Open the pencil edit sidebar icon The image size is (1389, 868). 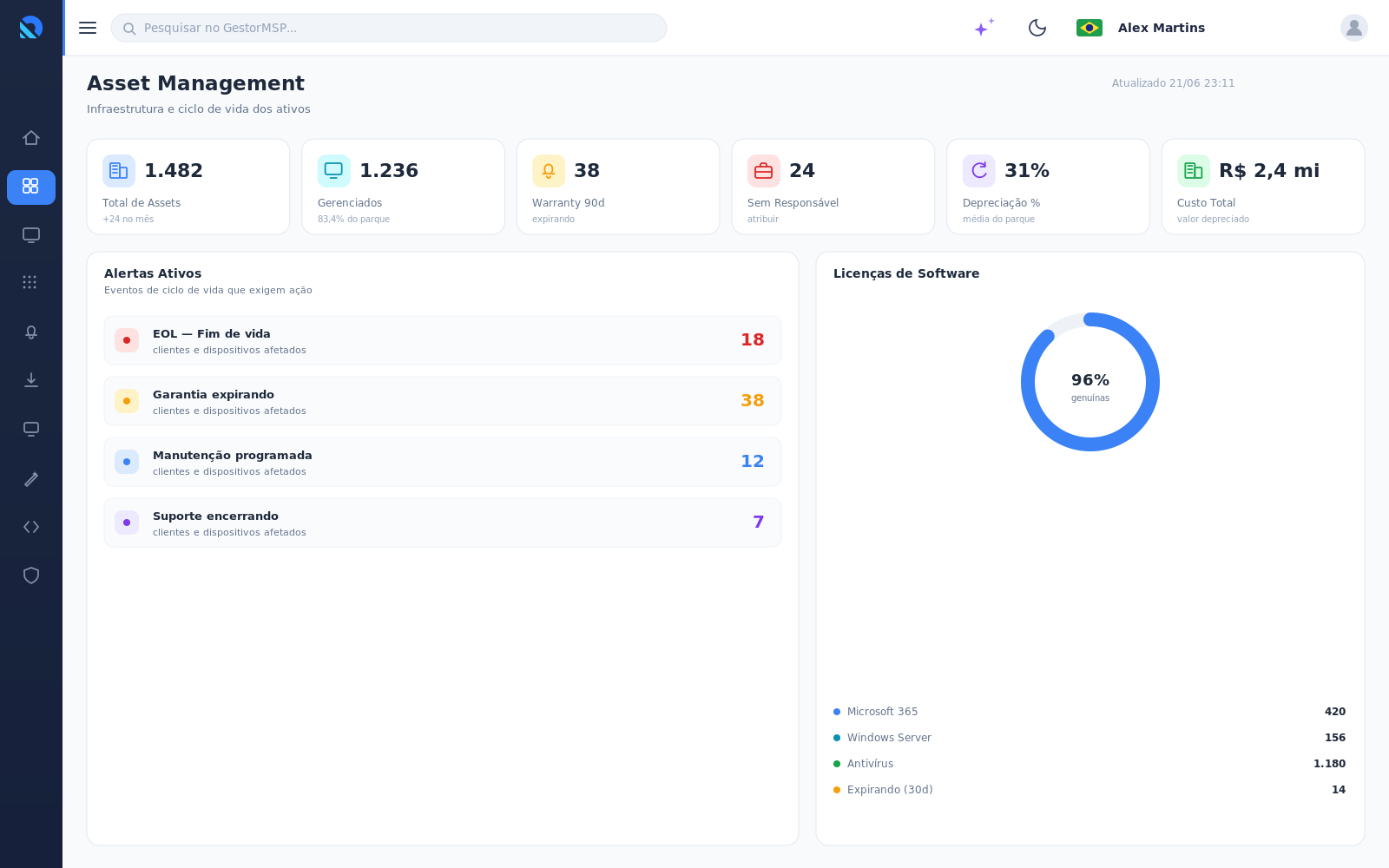click(x=31, y=479)
